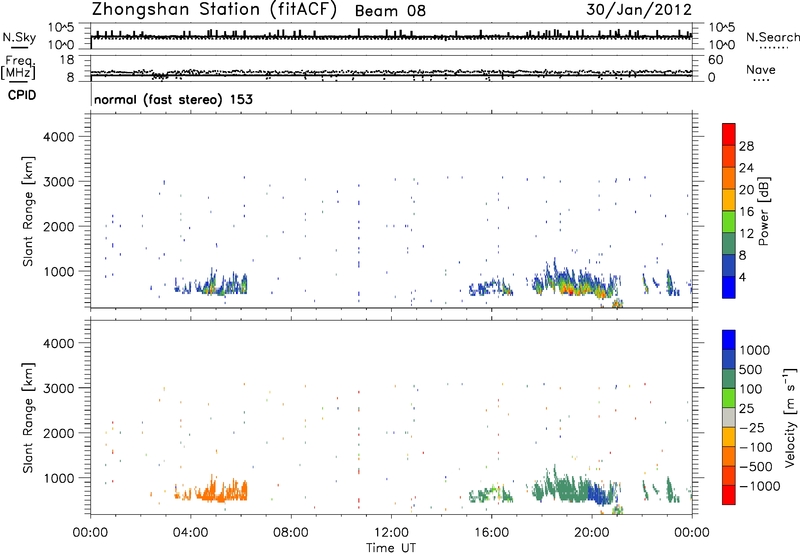
Task: Click the blue bottom of power colorbar
Action: [x=729, y=287]
